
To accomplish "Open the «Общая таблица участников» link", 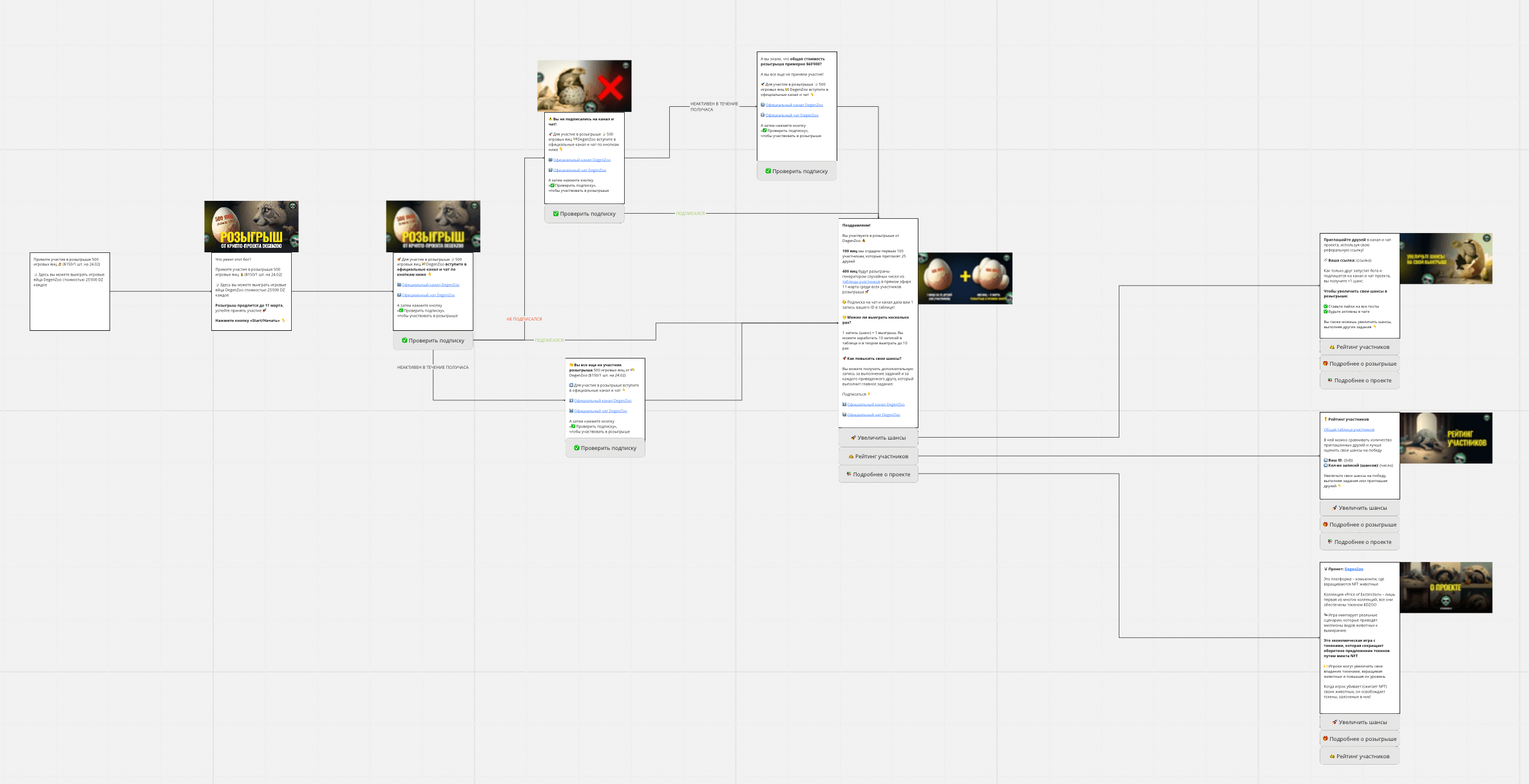I will pos(1349,429).
